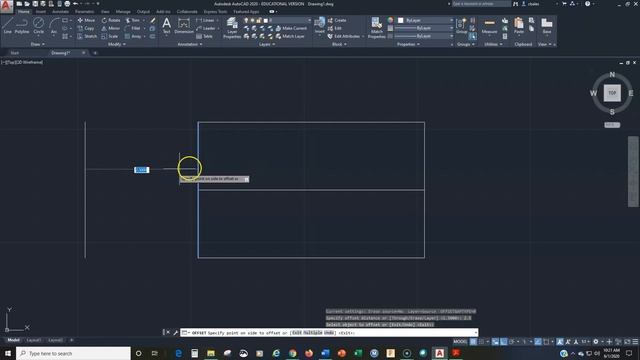Select the Polyline tool
The width and height of the screenshot is (640, 360).
22,25
